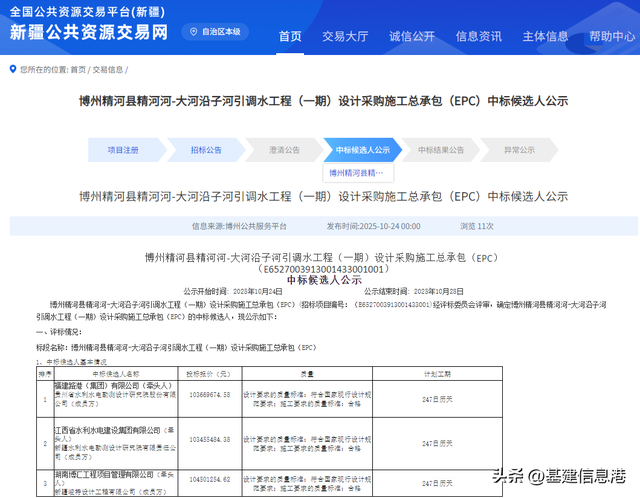Click 新疆公共资源交易网 site logo
This screenshot has width=640, height=498.
89,32
